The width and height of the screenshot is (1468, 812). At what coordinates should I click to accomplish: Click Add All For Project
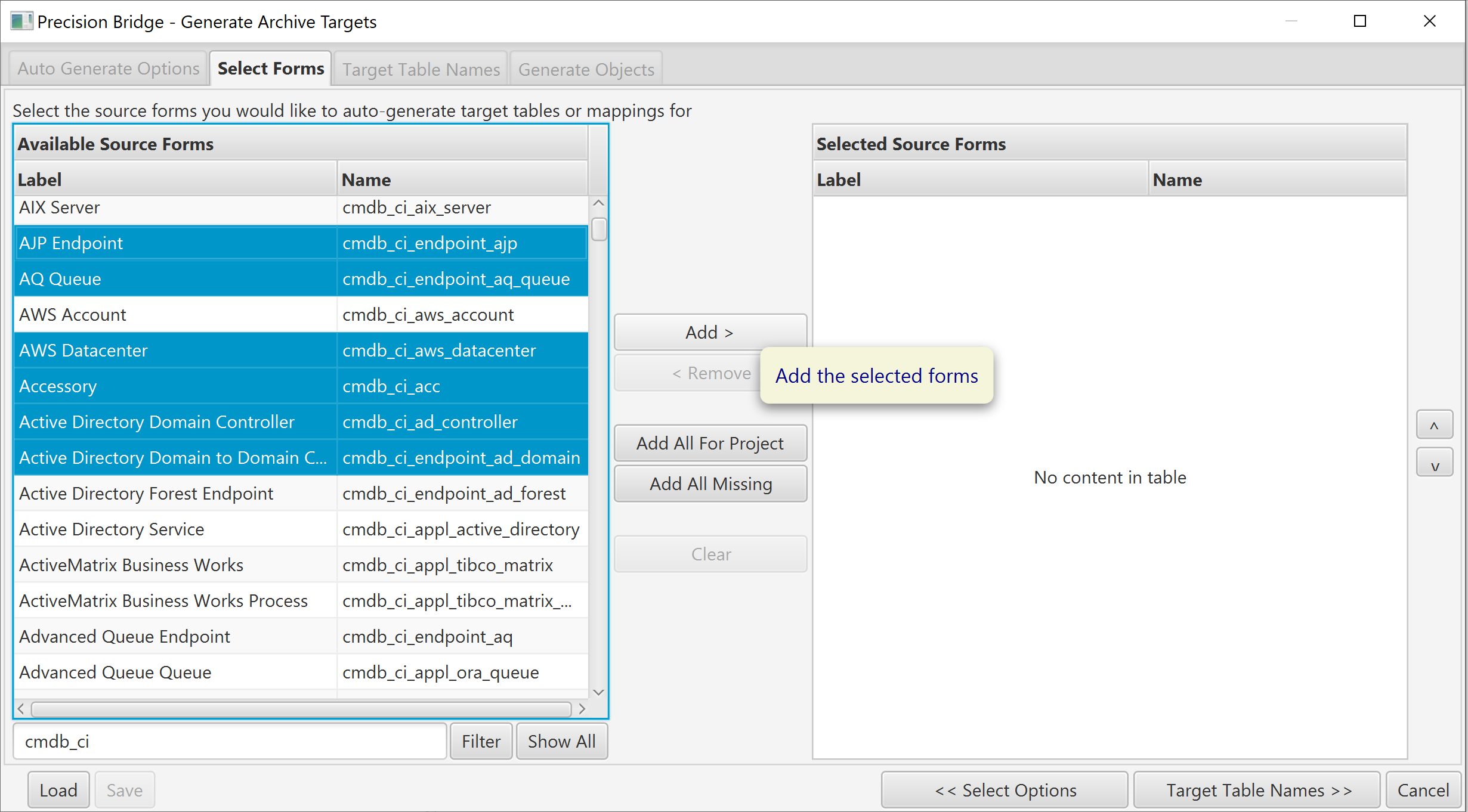710,443
